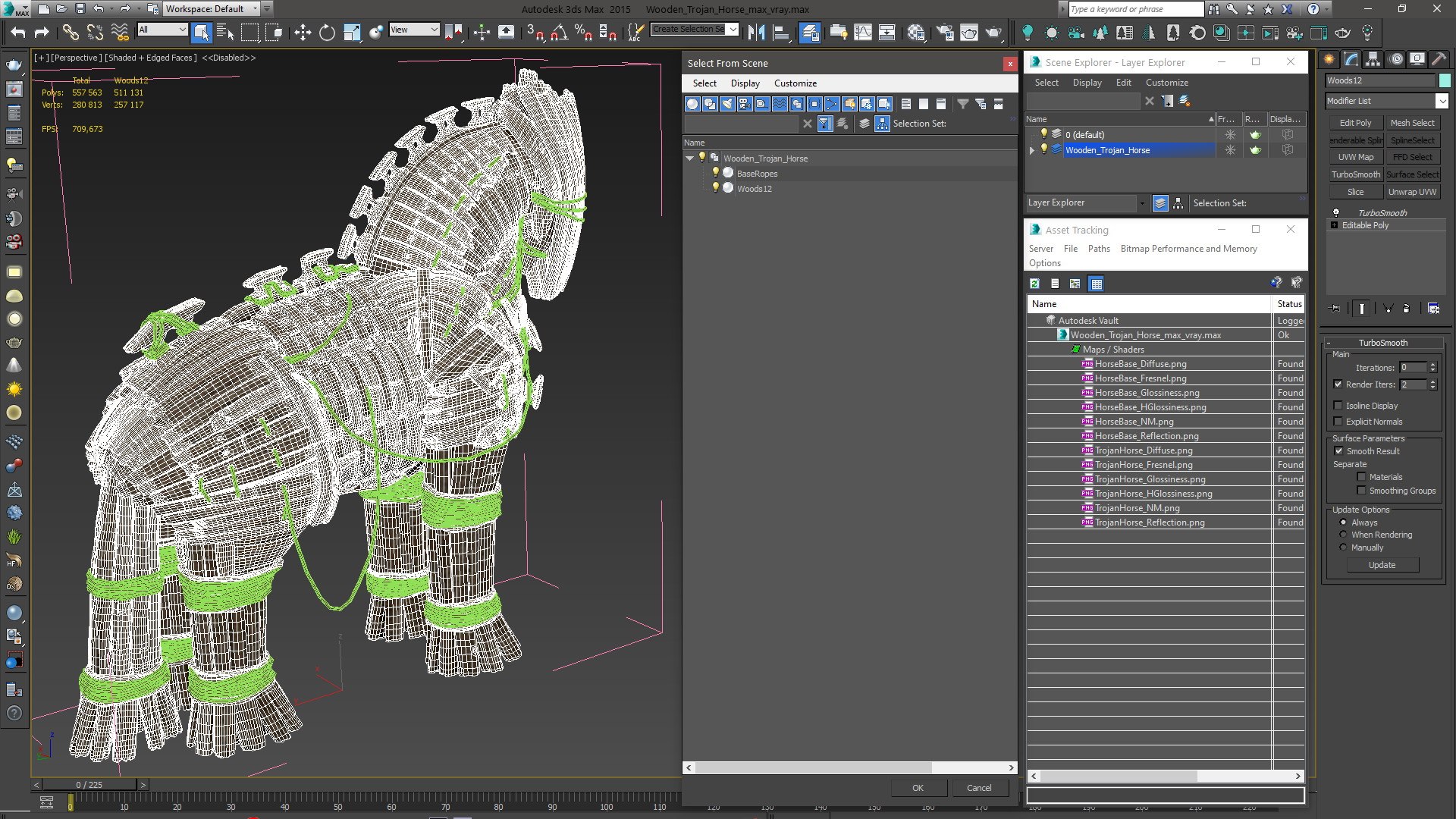Open Bitmap Performance and Memory menu

(x=1188, y=249)
